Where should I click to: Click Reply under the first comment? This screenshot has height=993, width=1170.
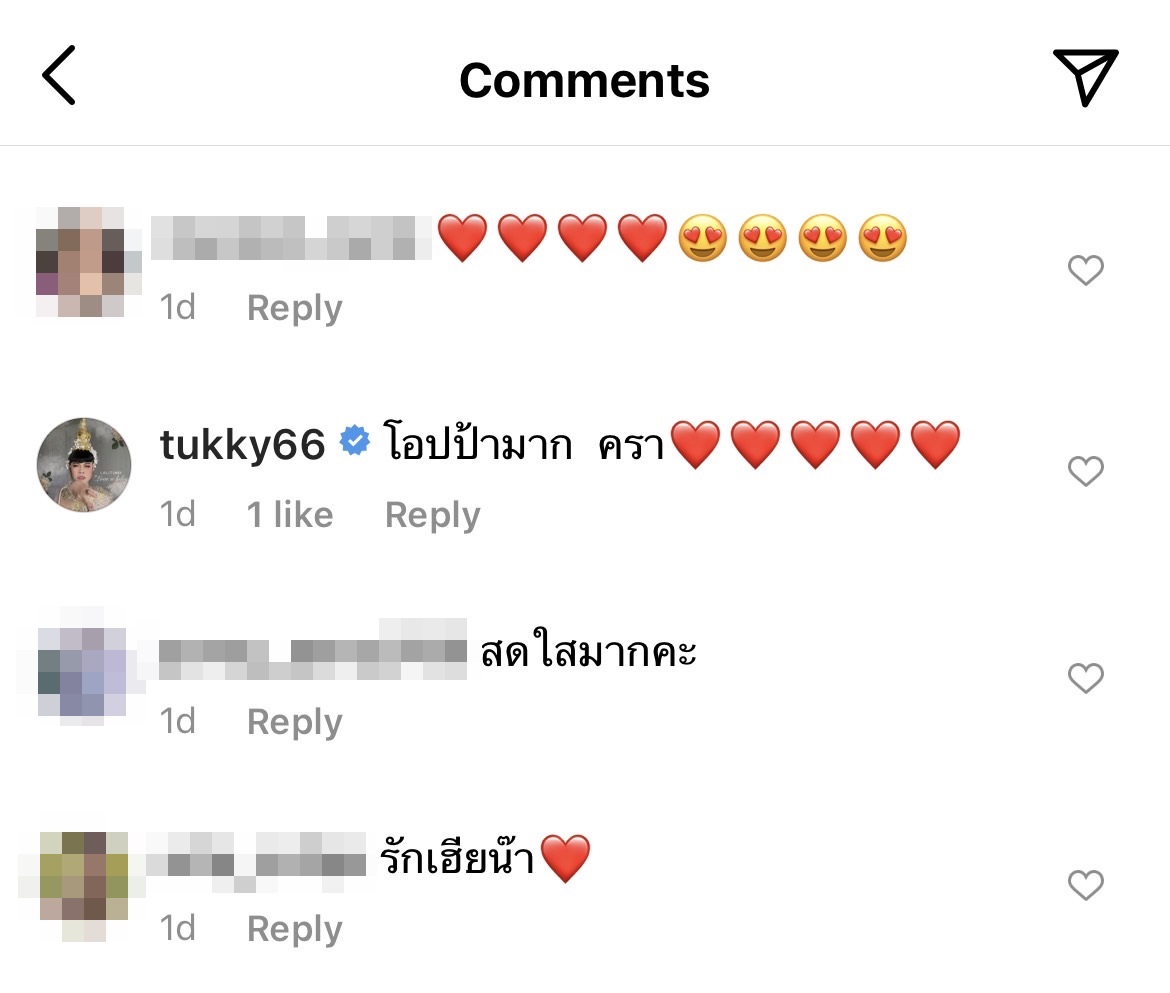[293, 308]
